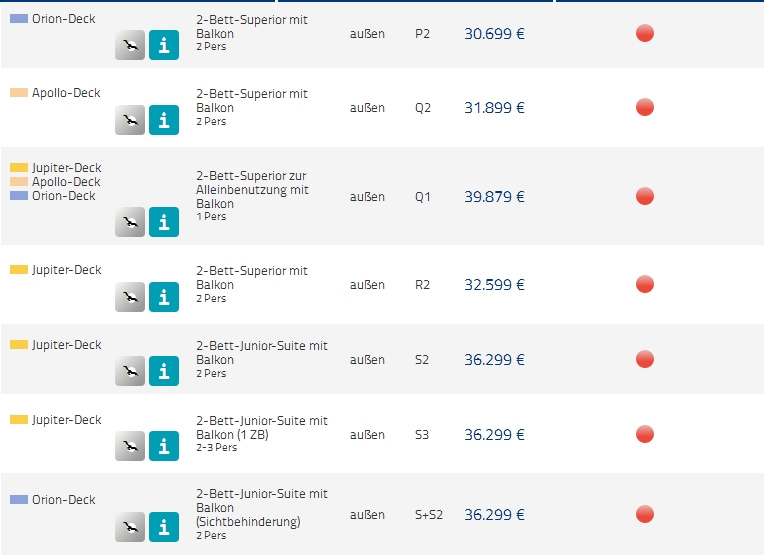Show info for the Q1 single-use cabin

164,222
